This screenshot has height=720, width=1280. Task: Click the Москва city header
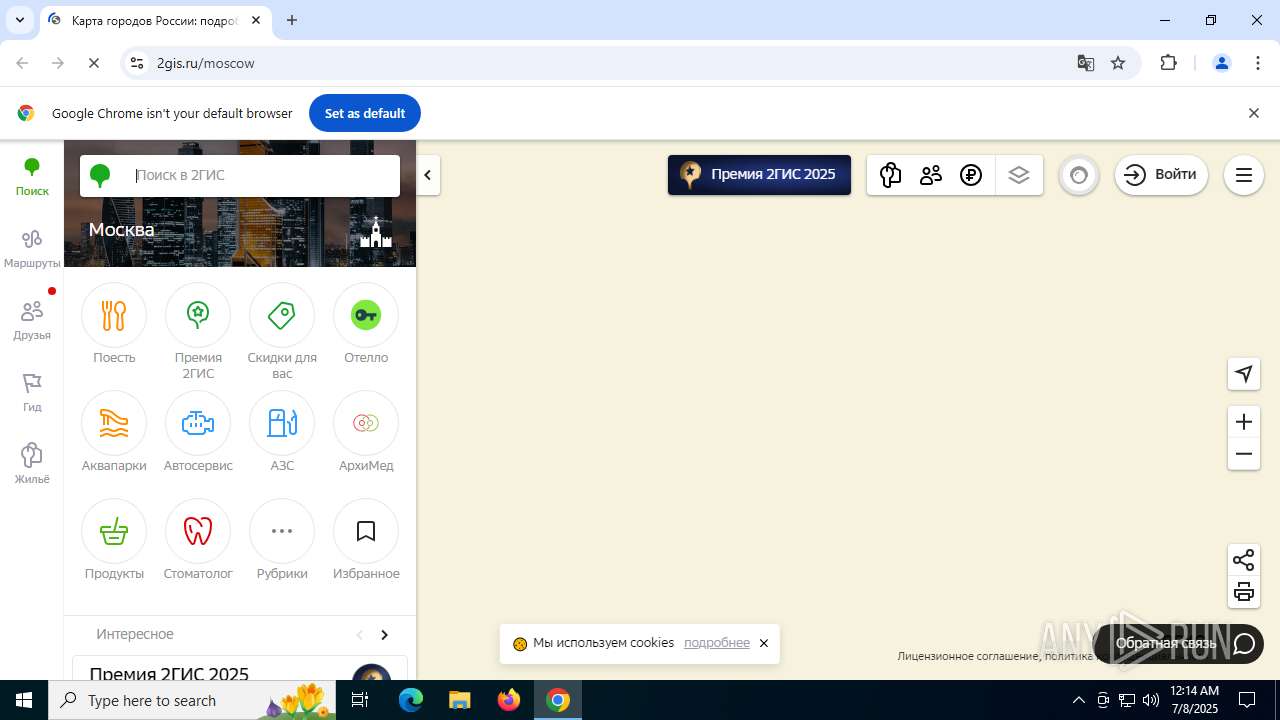point(121,229)
